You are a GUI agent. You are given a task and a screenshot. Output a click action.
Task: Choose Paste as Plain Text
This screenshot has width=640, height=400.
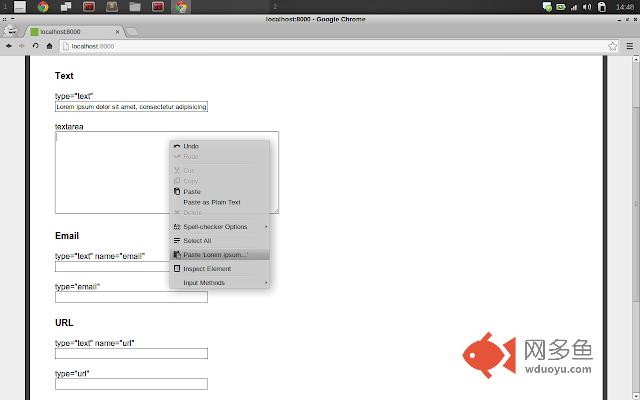coord(211,202)
